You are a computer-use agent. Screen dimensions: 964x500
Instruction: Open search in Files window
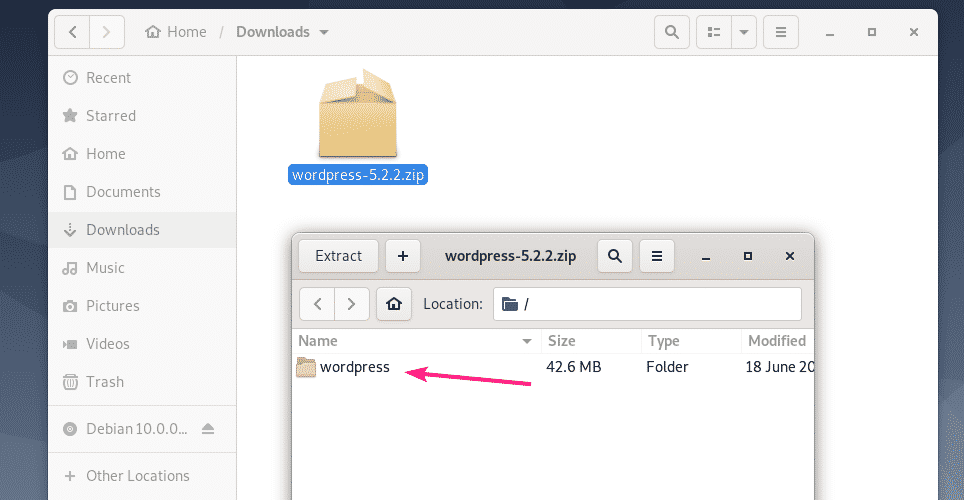tap(672, 32)
